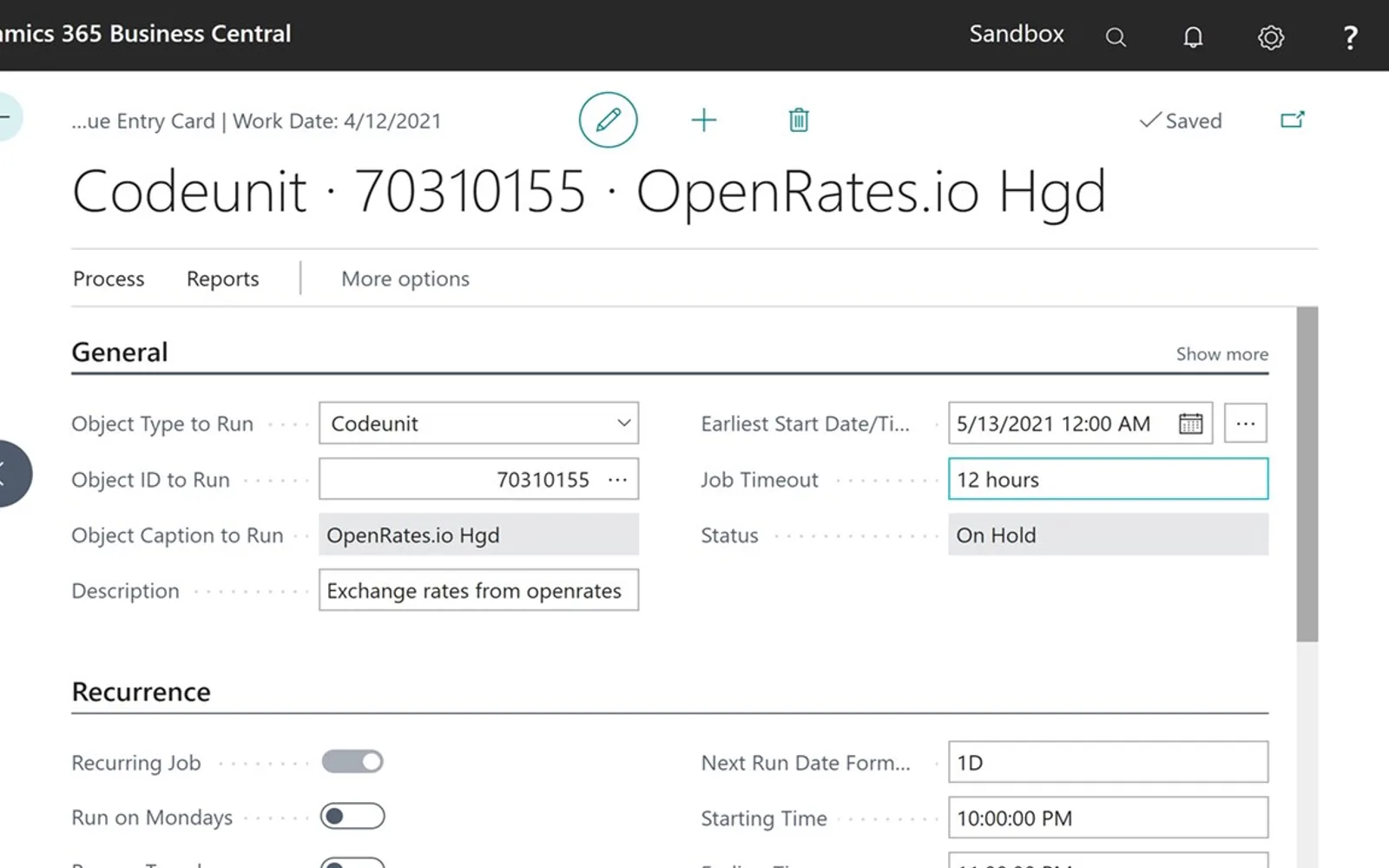Create new entry with plus icon

point(703,120)
